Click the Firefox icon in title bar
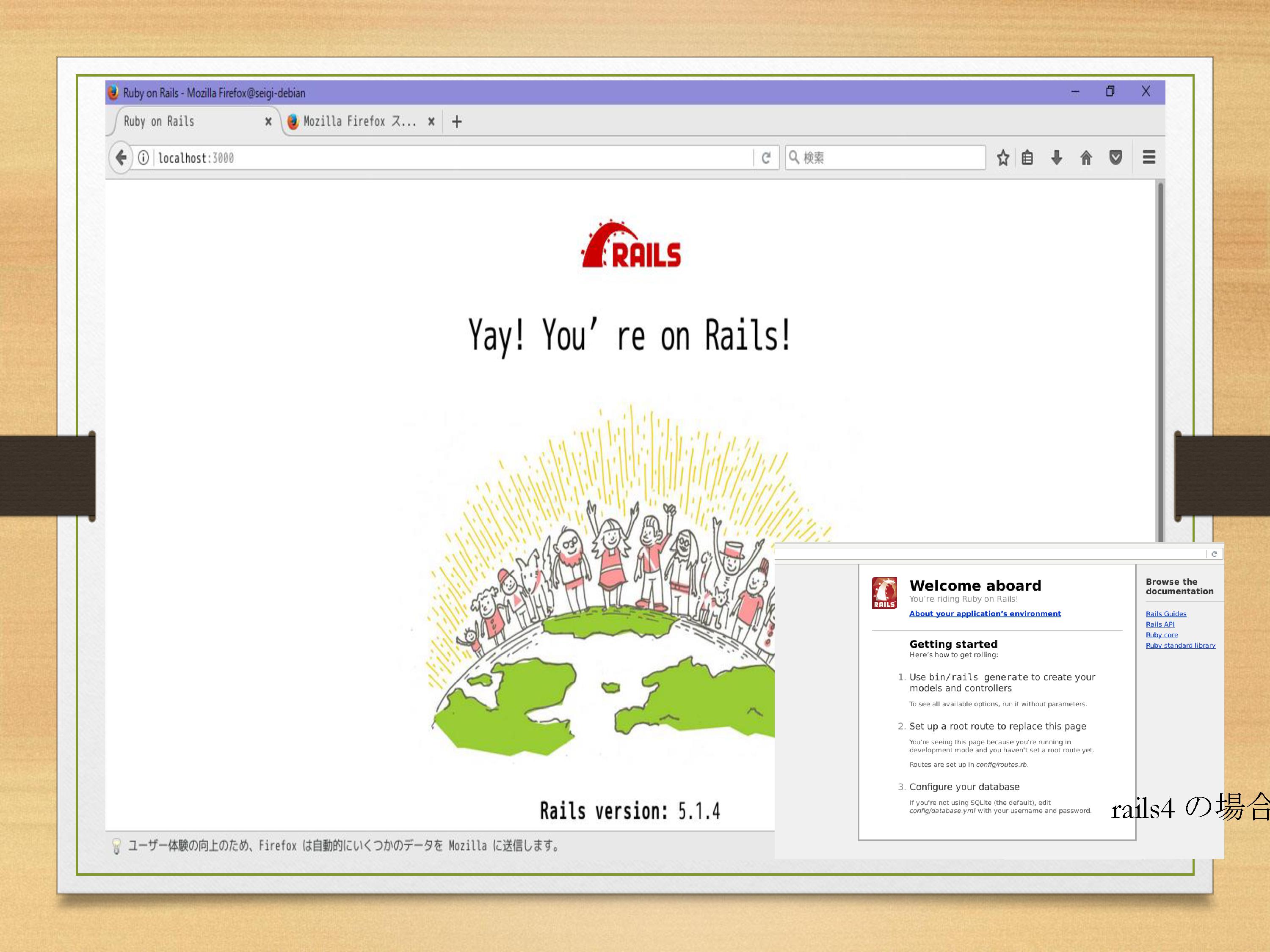This screenshot has height=952, width=1270. [113, 92]
